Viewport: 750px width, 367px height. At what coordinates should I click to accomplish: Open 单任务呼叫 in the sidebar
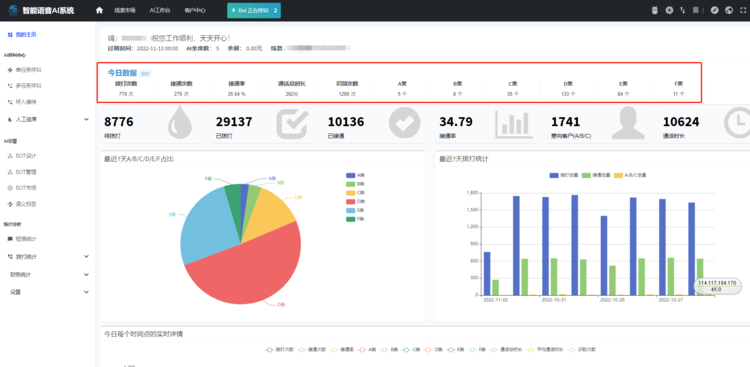(25, 70)
